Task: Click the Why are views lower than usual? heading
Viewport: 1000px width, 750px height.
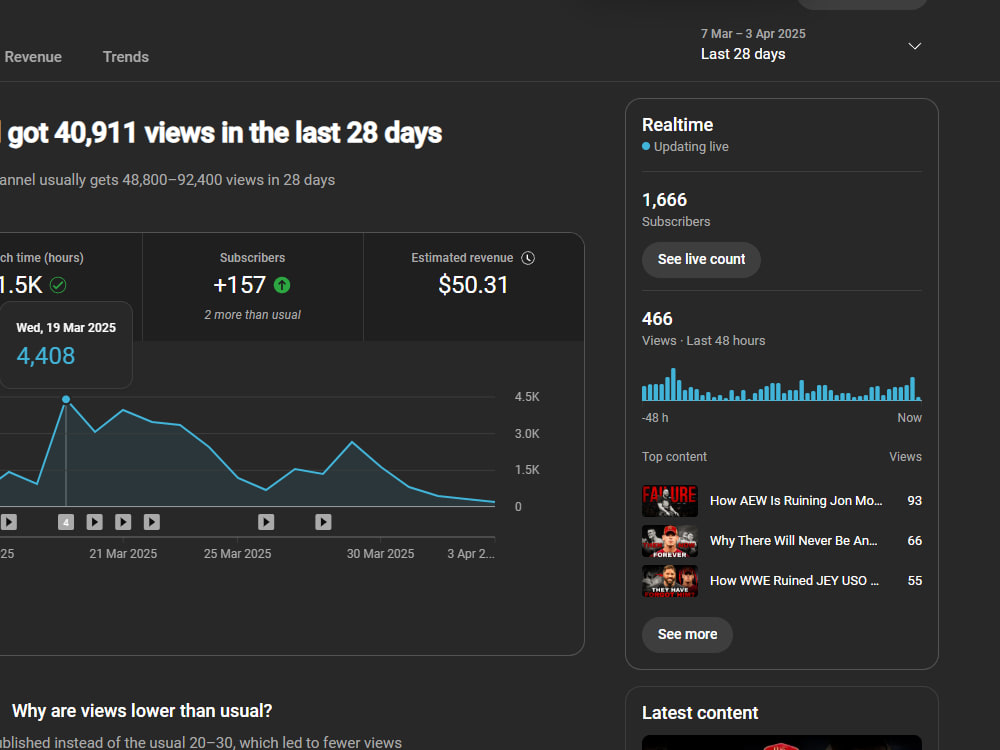Action: tap(142, 711)
